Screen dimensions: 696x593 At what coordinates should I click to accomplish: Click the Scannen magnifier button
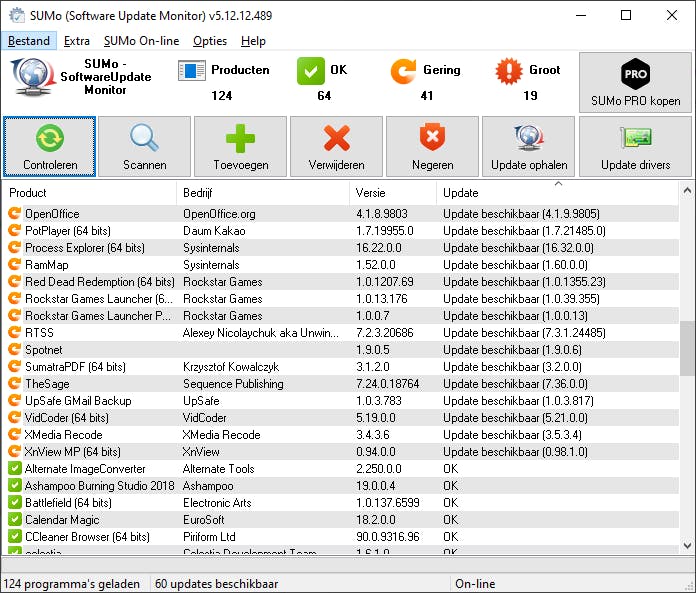coord(144,146)
